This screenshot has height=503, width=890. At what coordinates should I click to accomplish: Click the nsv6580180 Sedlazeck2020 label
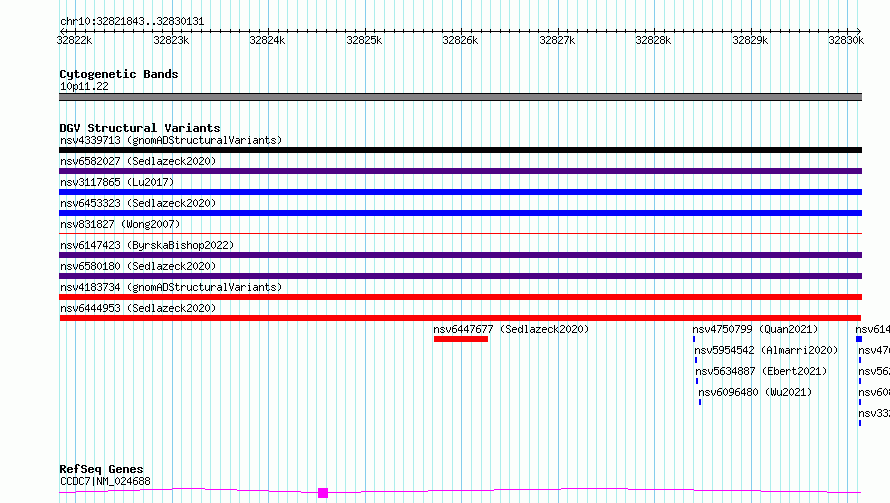pos(138,266)
